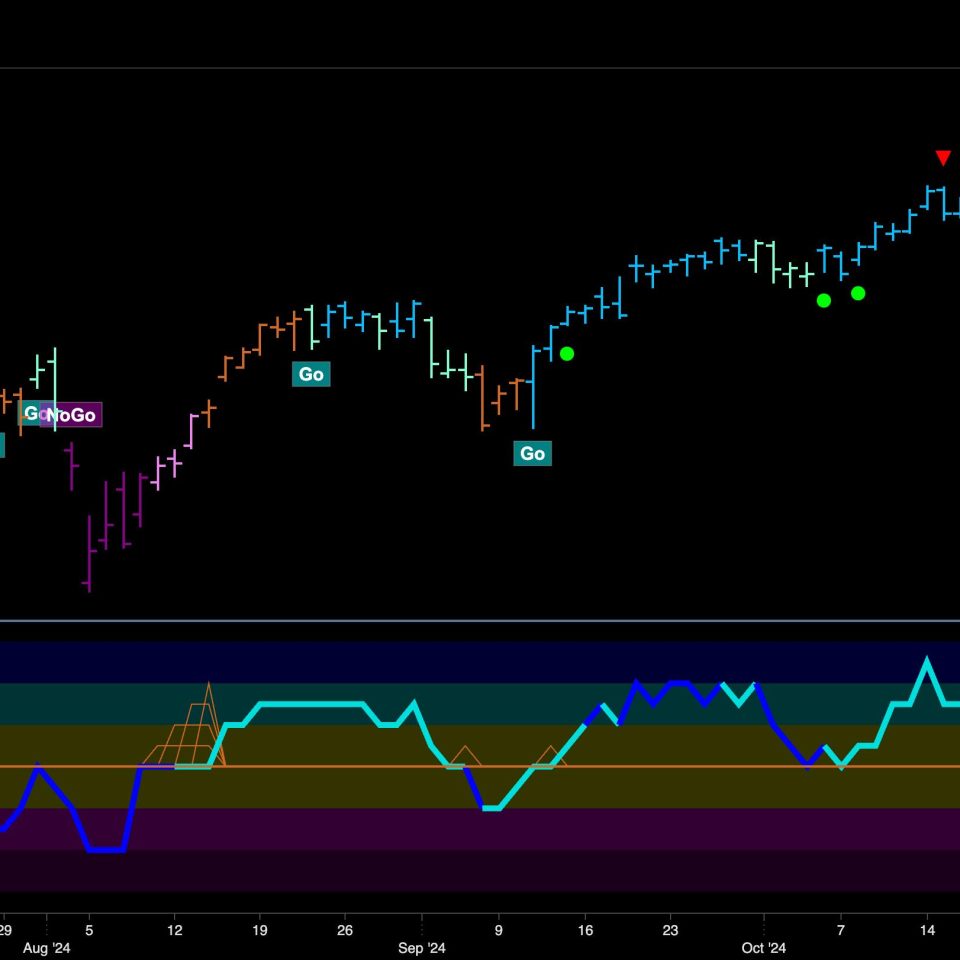The image size is (960, 960).
Task: Select the left green dot in early October
Action: pos(823,300)
